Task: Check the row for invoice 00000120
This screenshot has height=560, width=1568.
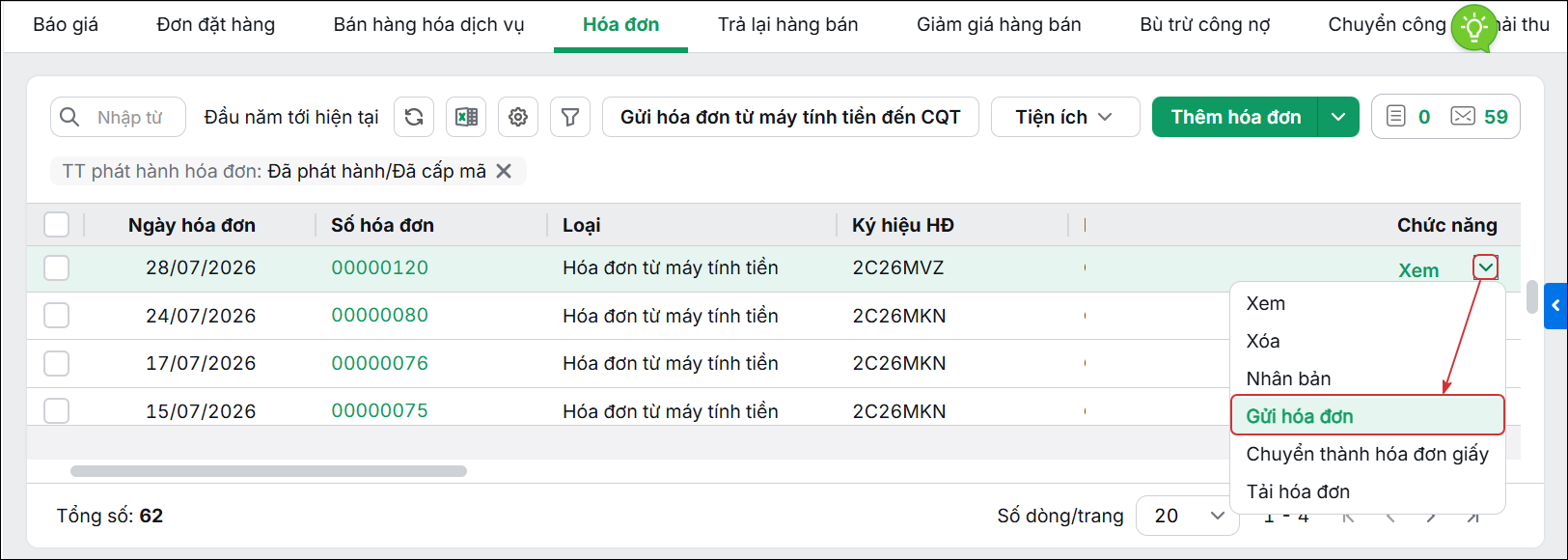Action: click(x=57, y=267)
